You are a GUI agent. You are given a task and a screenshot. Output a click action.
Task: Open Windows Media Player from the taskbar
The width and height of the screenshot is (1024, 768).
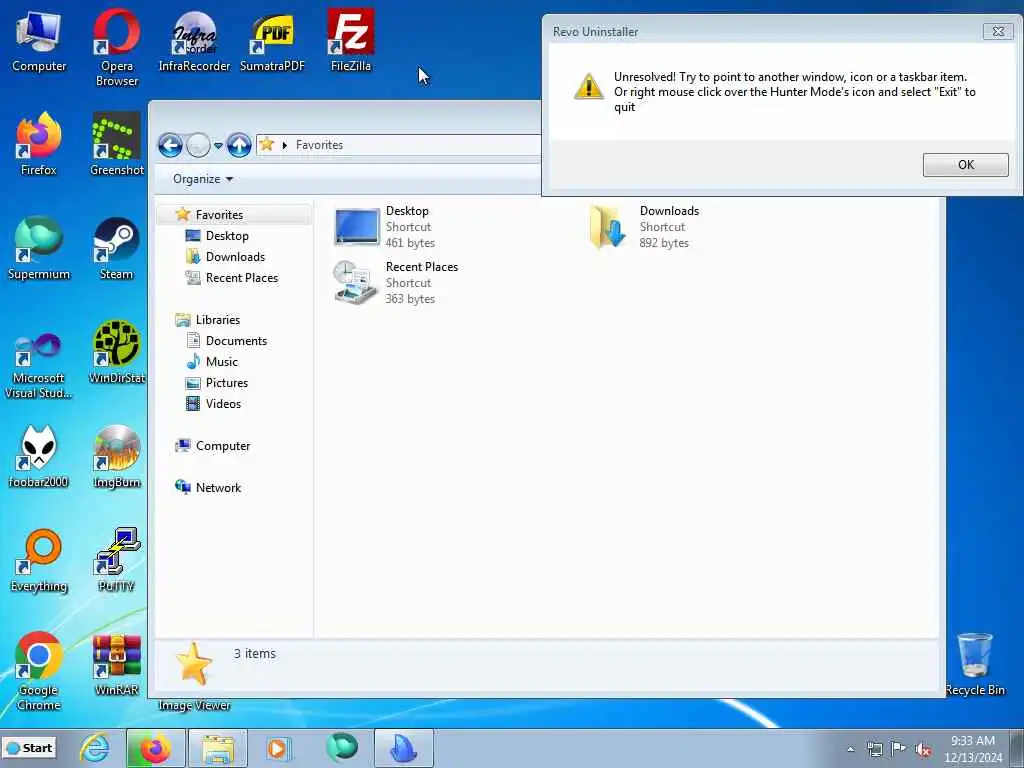[x=279, y=748]
